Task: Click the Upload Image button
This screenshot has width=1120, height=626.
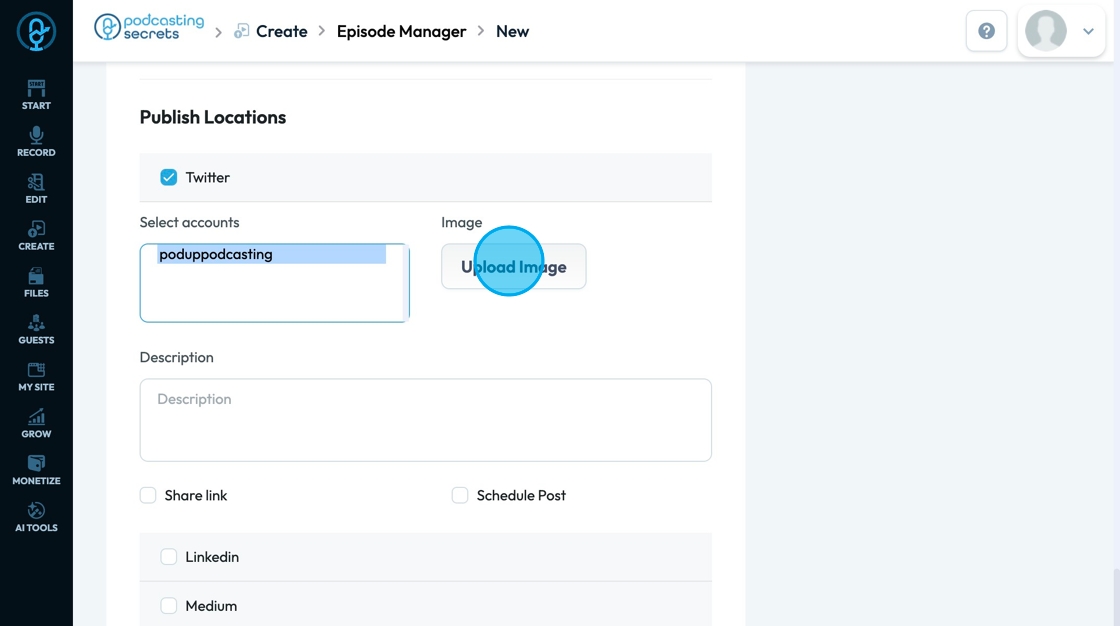Action: [513, 267]
